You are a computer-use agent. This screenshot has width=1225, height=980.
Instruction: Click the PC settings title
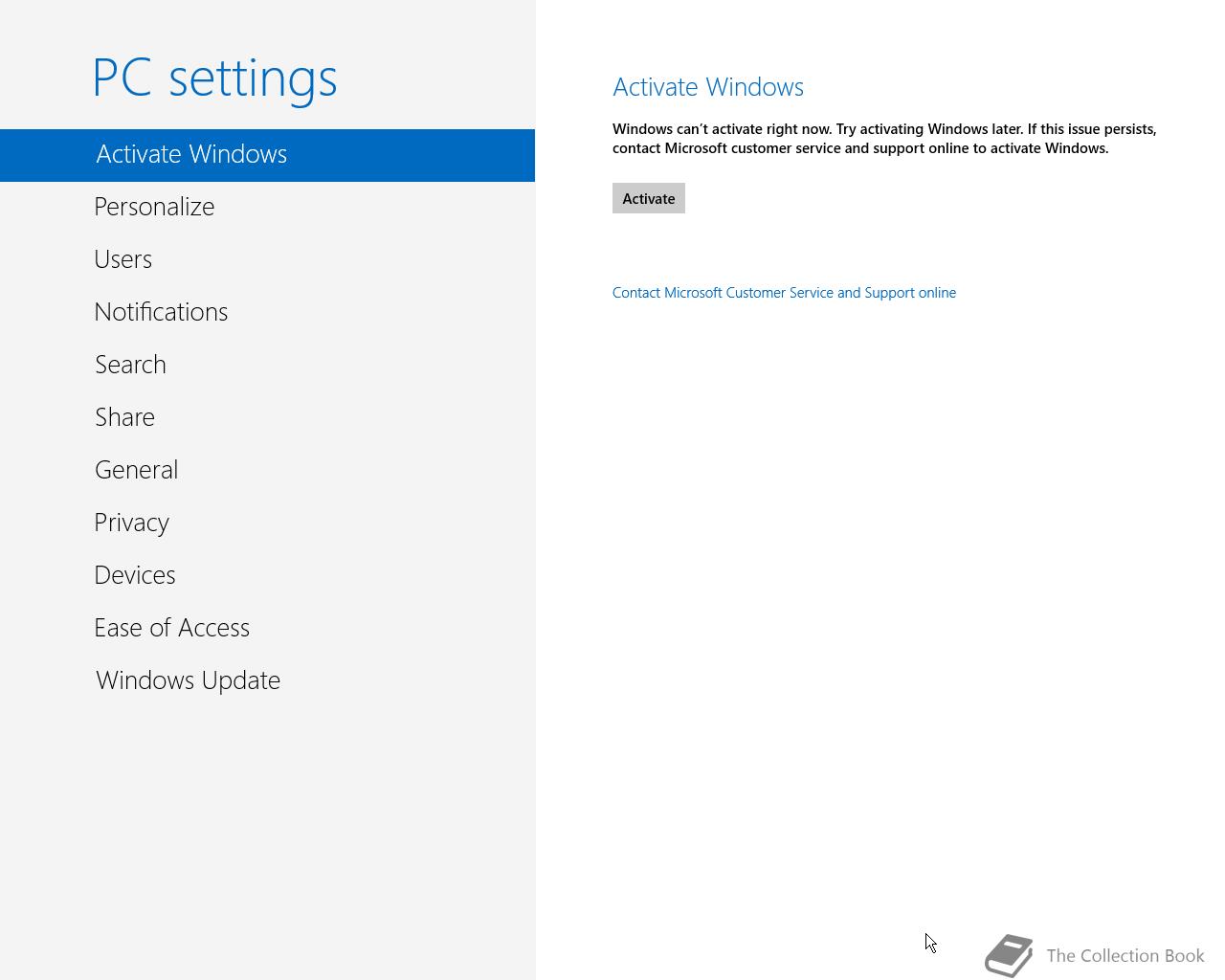coord(215,78)
